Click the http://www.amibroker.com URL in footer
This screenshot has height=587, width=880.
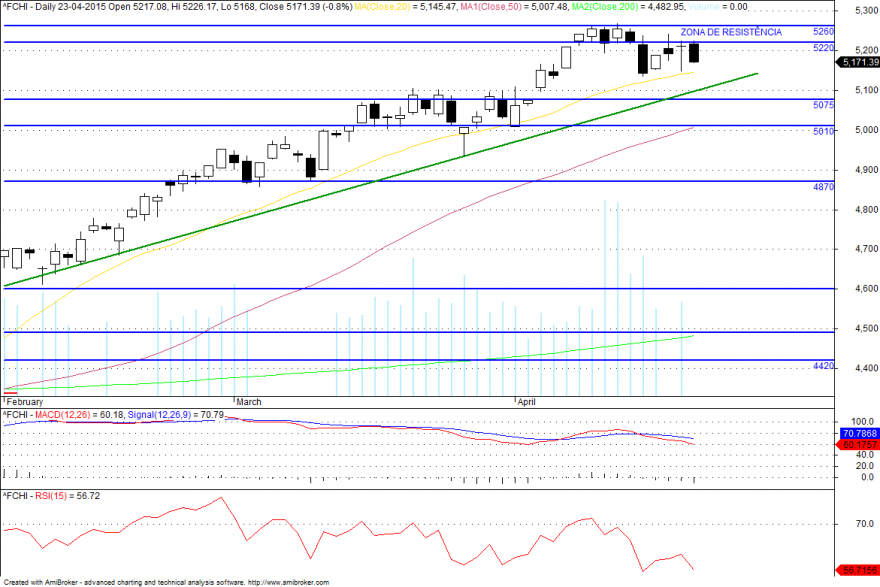[x=288, y=583]
